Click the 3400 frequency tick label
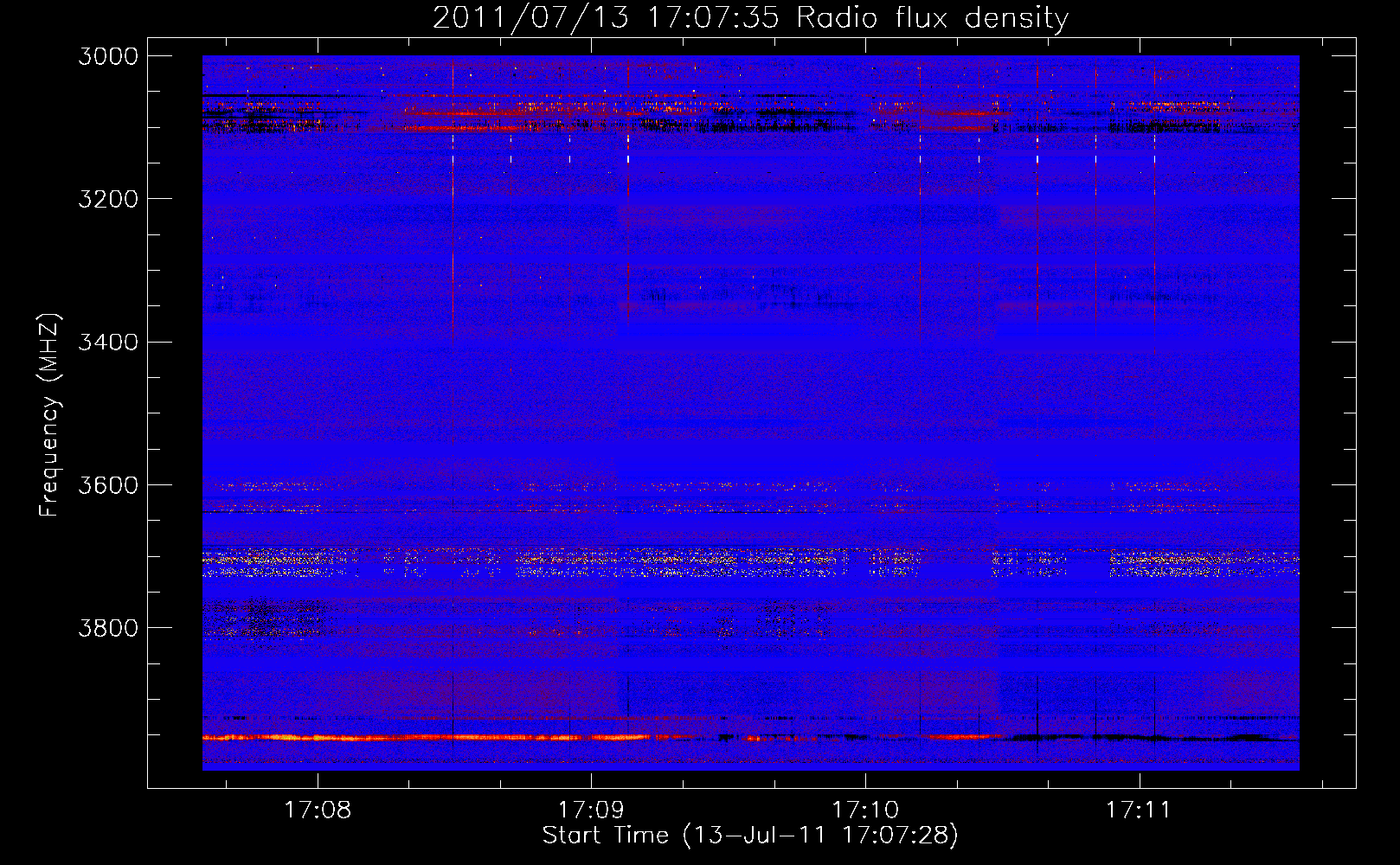The width and height of the screenshot is (1400, 865). pos(108,342)
